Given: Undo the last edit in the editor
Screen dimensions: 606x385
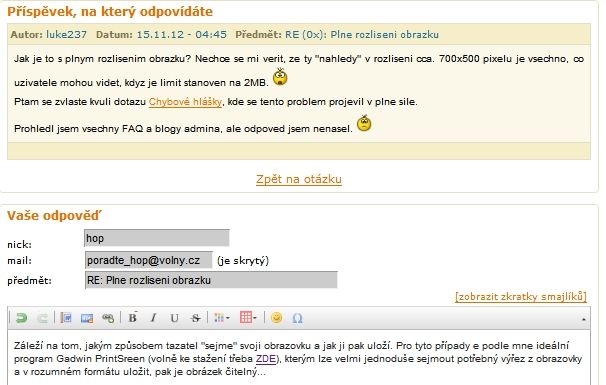Looking at the screenshot, I should click(x=22, y=318).
